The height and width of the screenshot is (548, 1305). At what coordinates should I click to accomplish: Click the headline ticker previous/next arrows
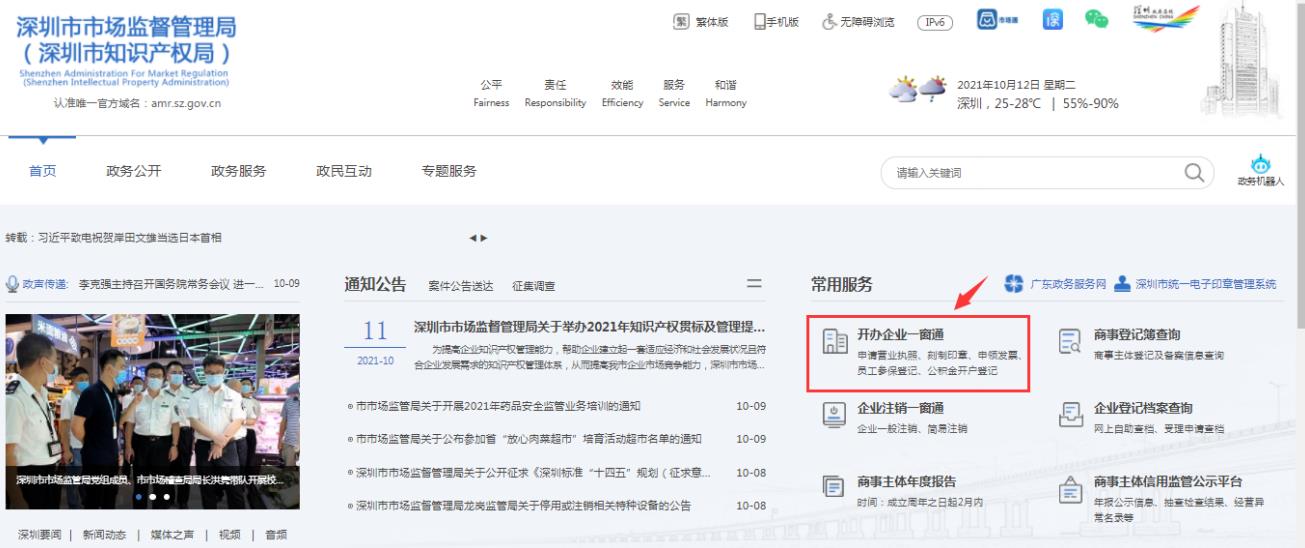478,238
